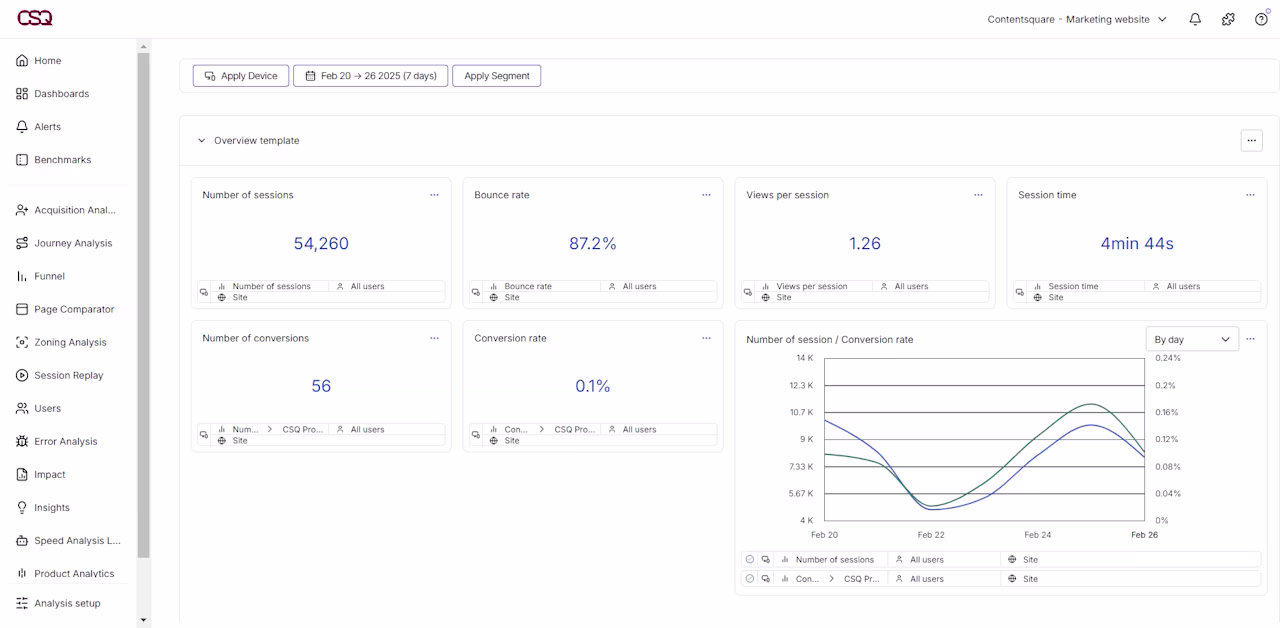Click the 0.1% conversion rate value
1280x628 pixels.
click(x=593, y=386)
